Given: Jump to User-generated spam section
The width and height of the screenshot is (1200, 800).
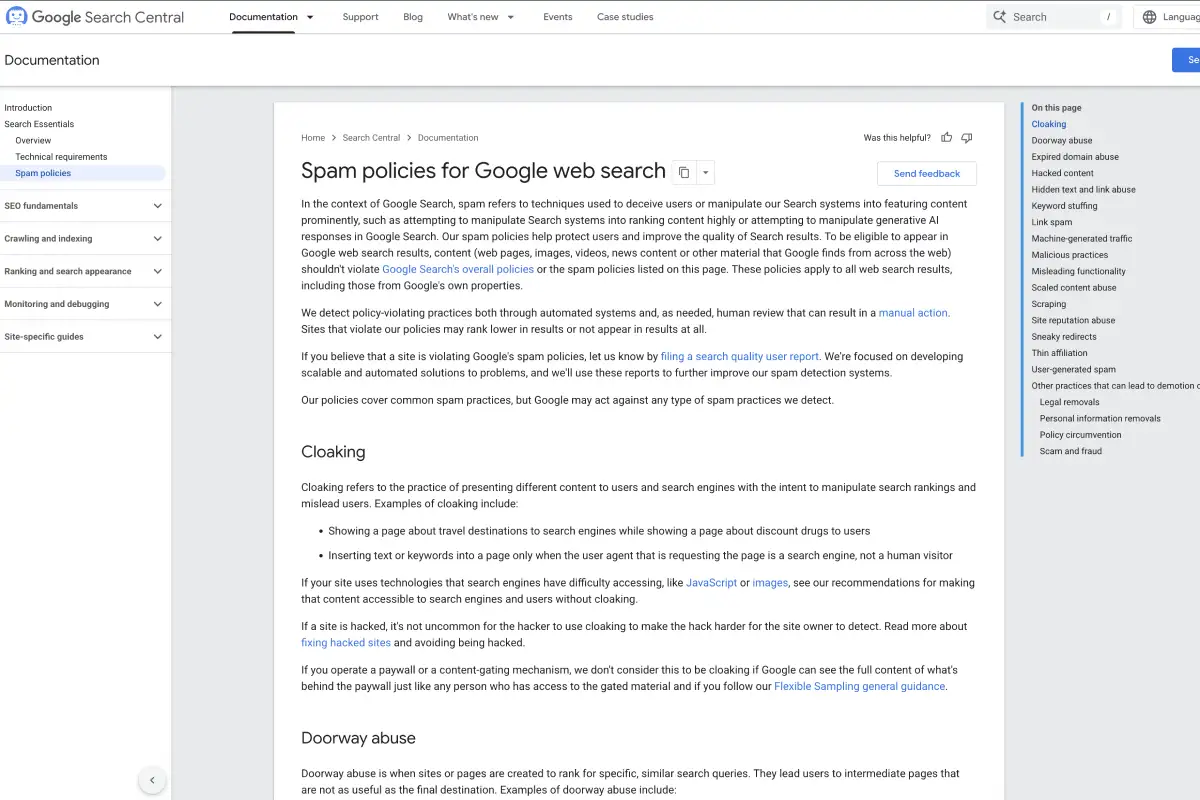Looking at the screenshot, I should click(1074, 369).
